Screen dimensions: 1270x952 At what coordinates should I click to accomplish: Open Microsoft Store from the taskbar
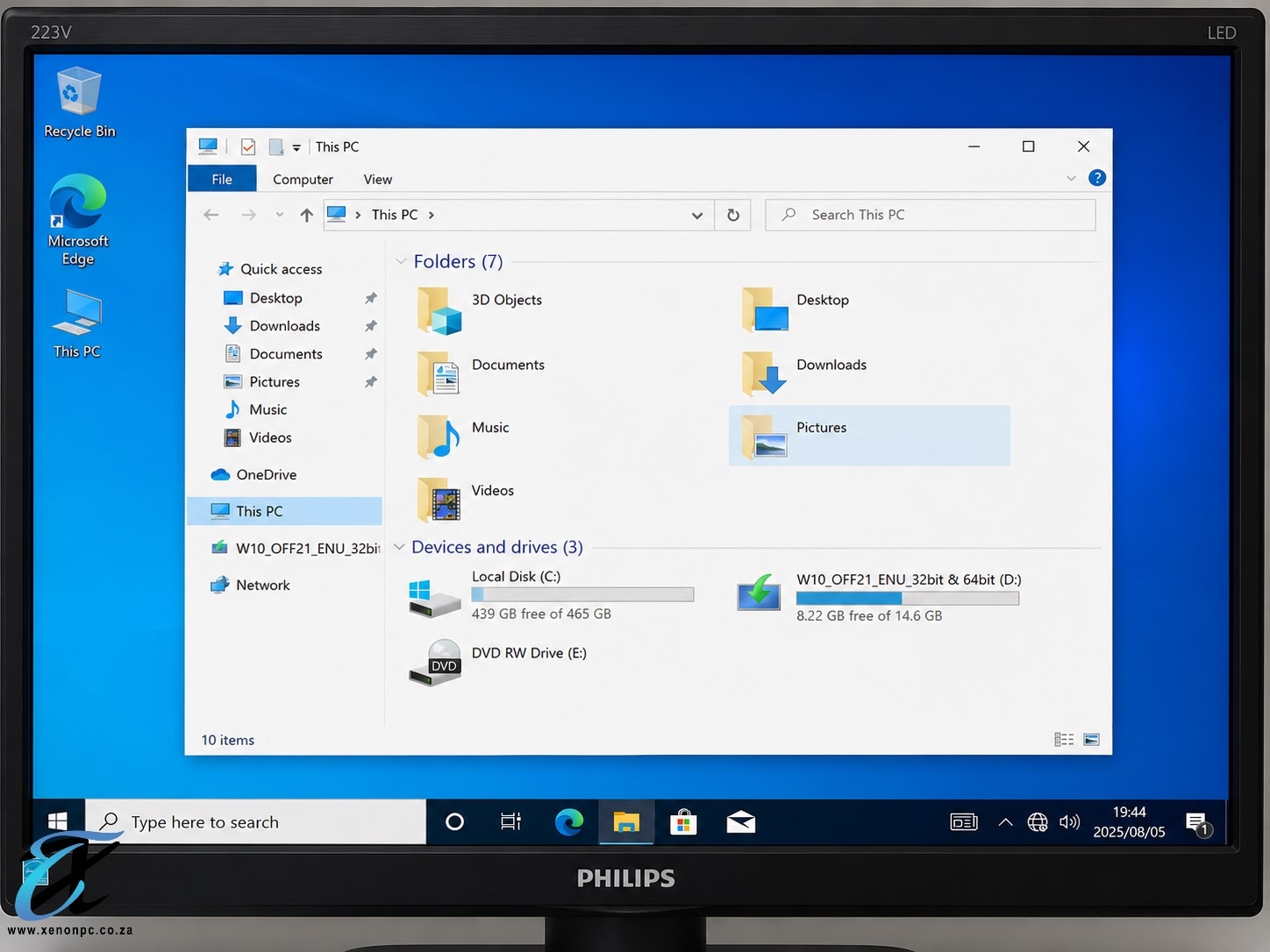683,822
